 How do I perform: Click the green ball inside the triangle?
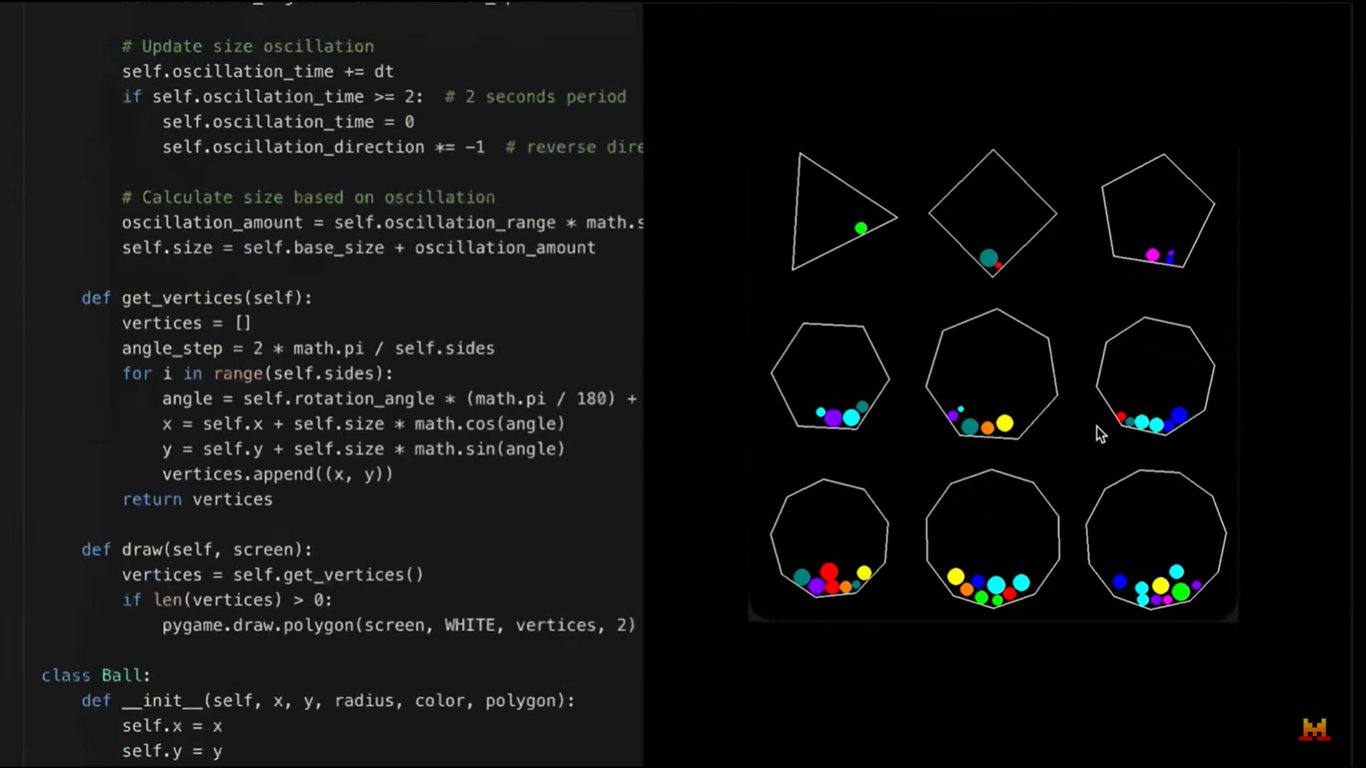tap(861, 228)
